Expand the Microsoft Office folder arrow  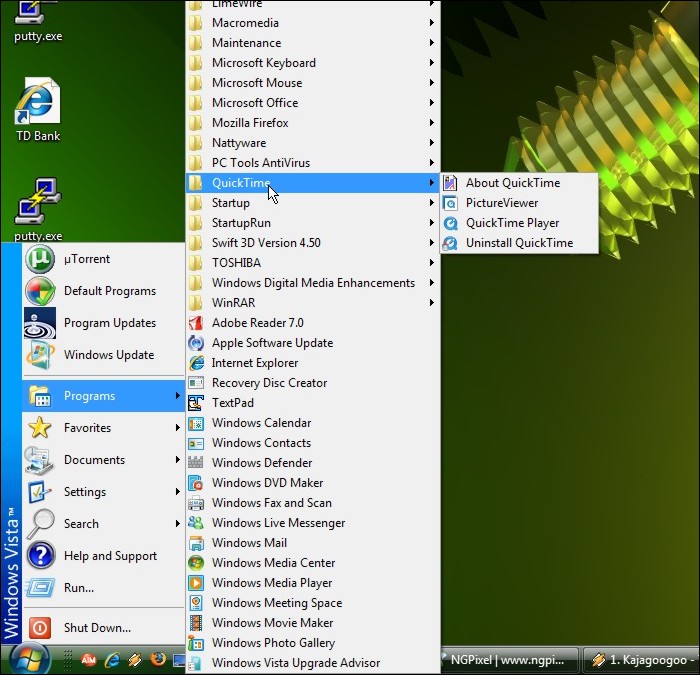(432, 103)
